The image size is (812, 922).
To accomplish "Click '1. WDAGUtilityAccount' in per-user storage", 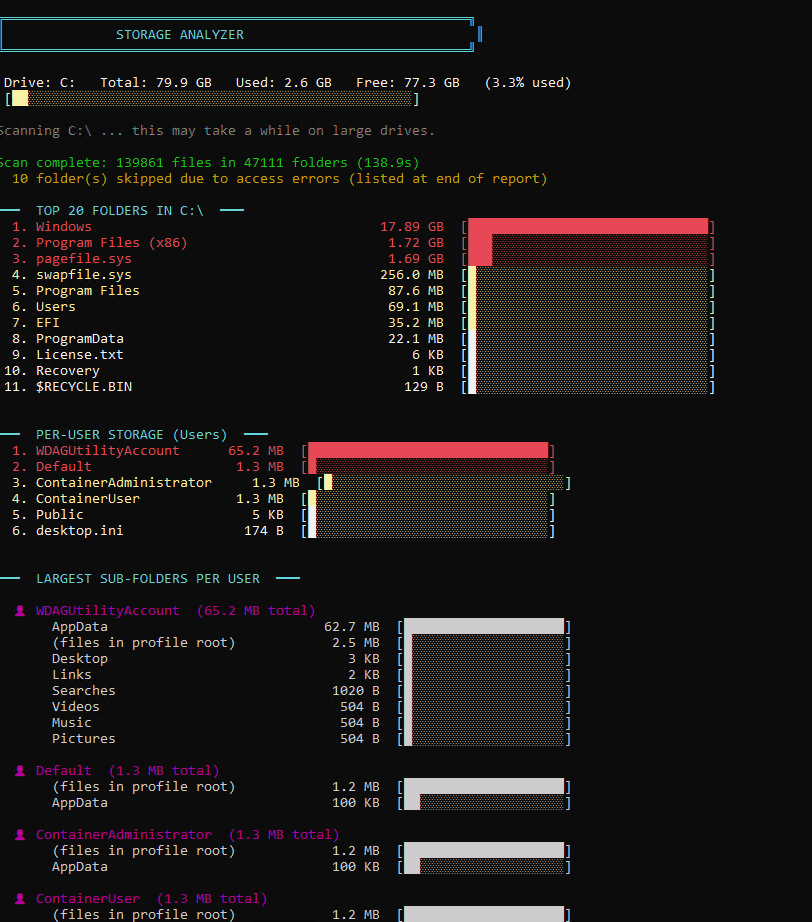I will [x=283, y=450].
